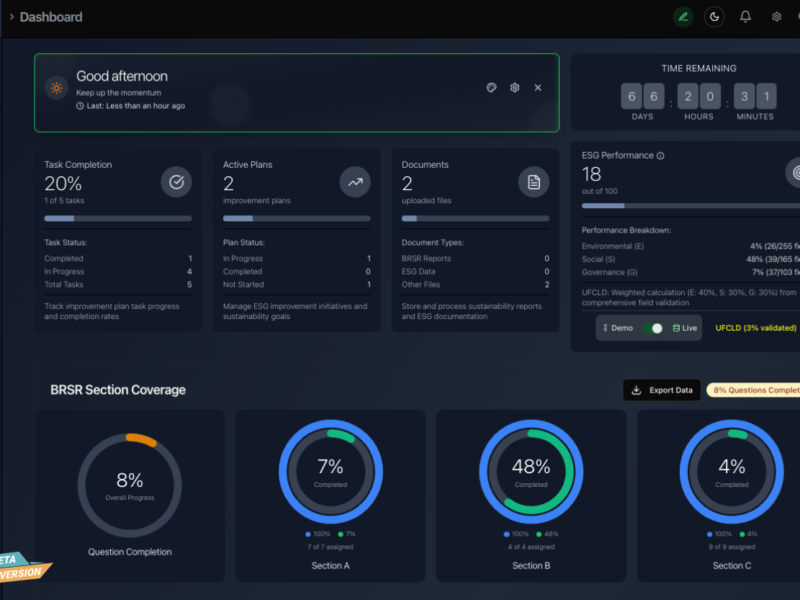Image resolution: width=800 pixels, height=600 pixels.
Task: Click the Documents file icon
Action: (533, 182)
